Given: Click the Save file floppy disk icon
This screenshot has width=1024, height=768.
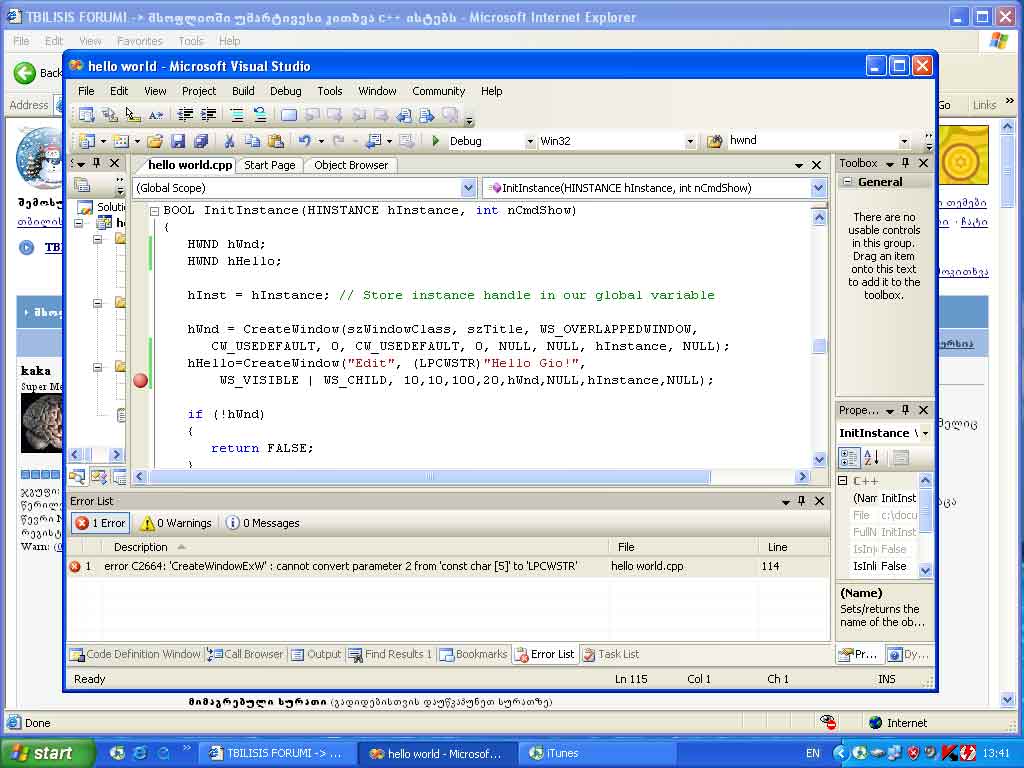Looking at the screenshot, I should pos(178,140).
